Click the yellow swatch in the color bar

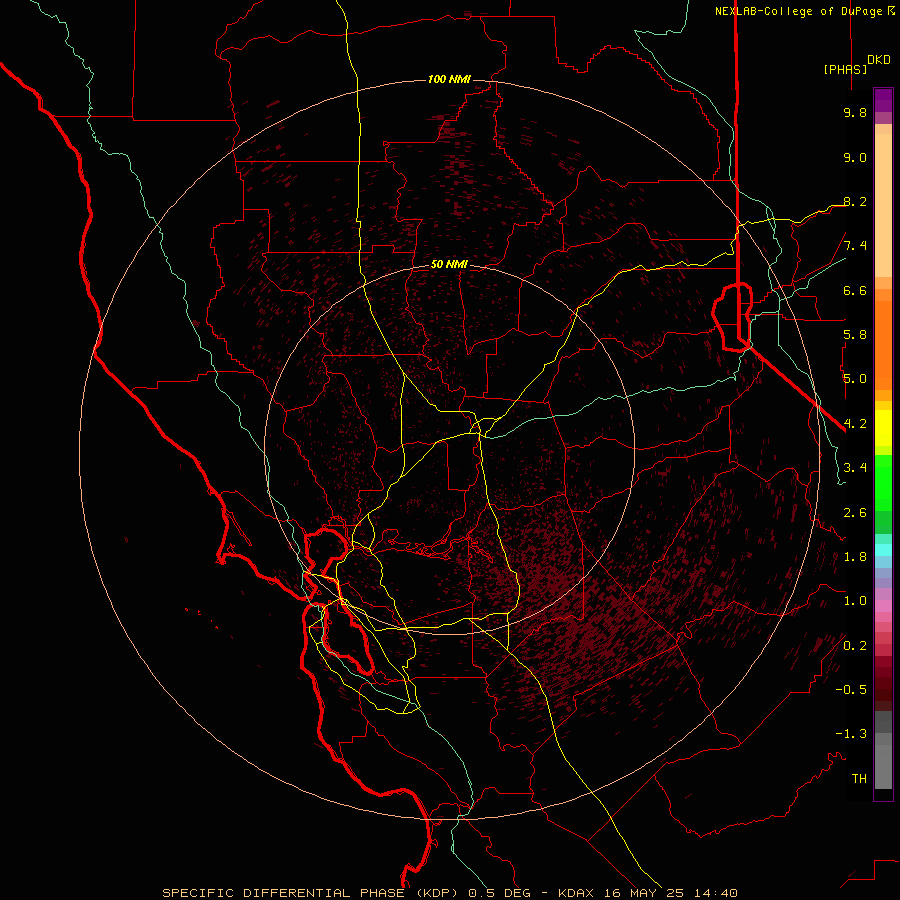click(883, 428)
